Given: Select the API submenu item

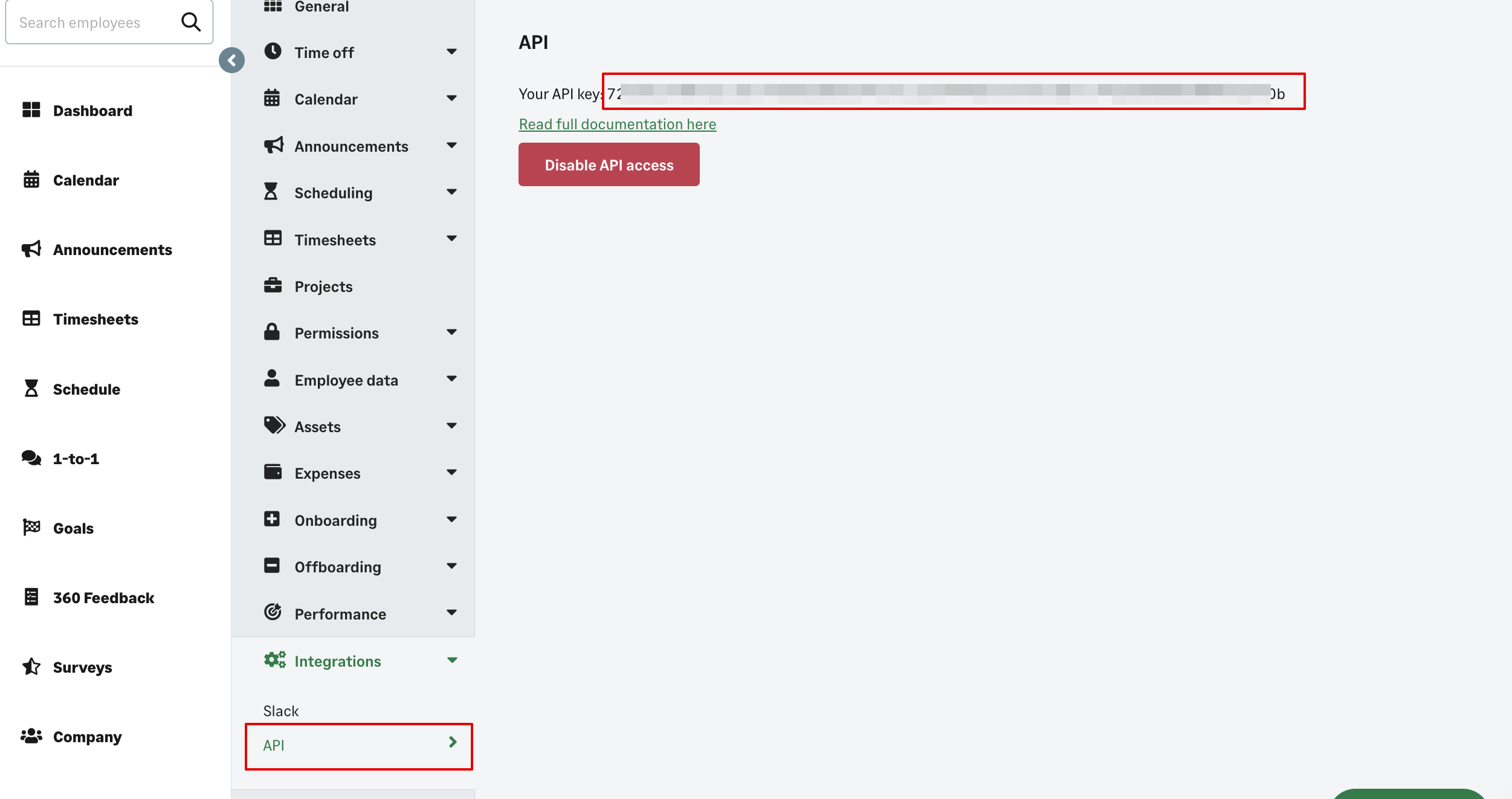Looking at the screenshot, I should pos(358,746).
